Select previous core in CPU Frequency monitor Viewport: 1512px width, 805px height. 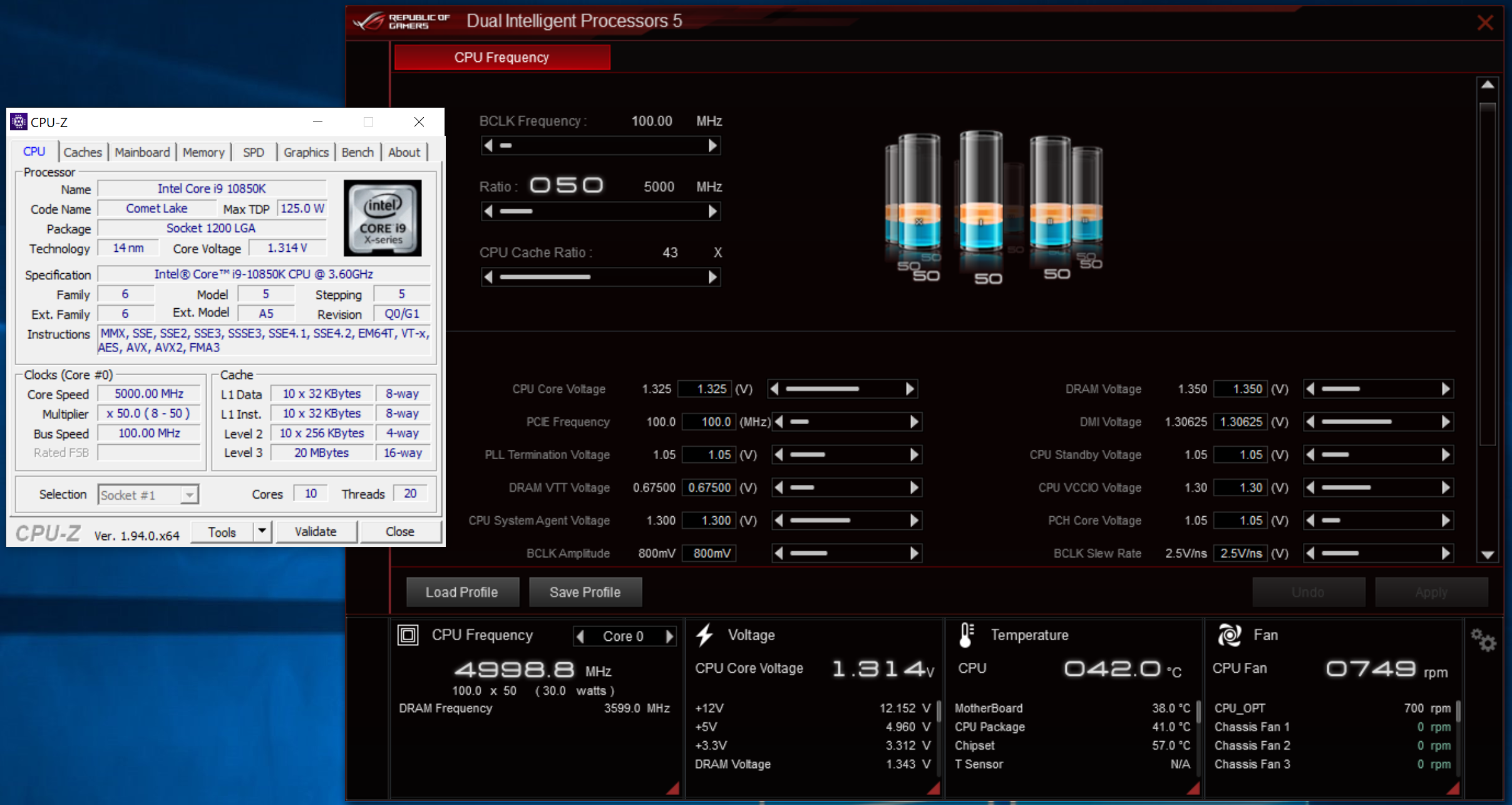(580, 636)
